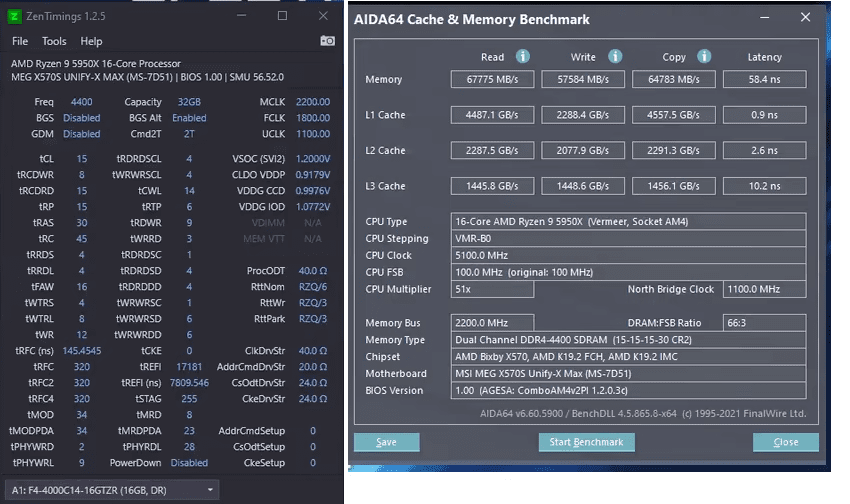The width and height of the screenshot is (850, 504).
Task: Click the UCLK value 1100.00
Action: click(313, 134)
